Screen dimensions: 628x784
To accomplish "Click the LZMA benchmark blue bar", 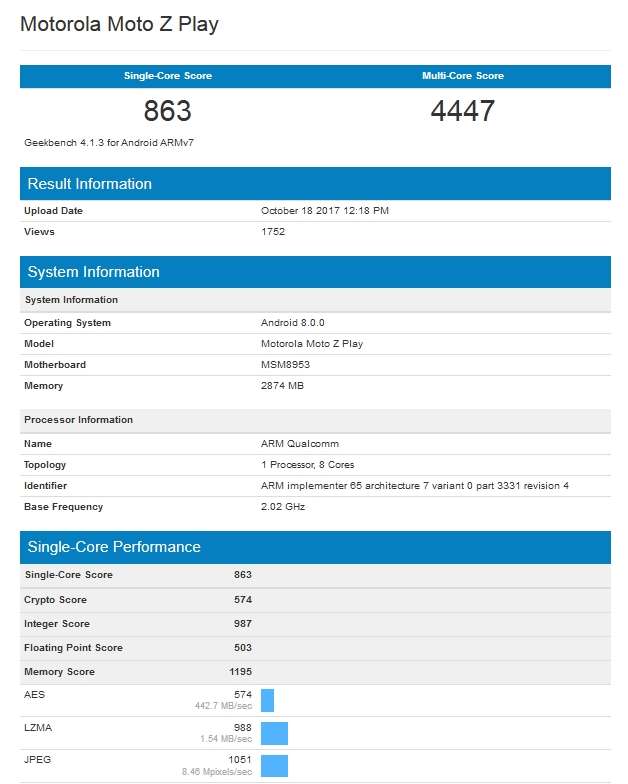I will pyautogui.click(x=274, y=733).
